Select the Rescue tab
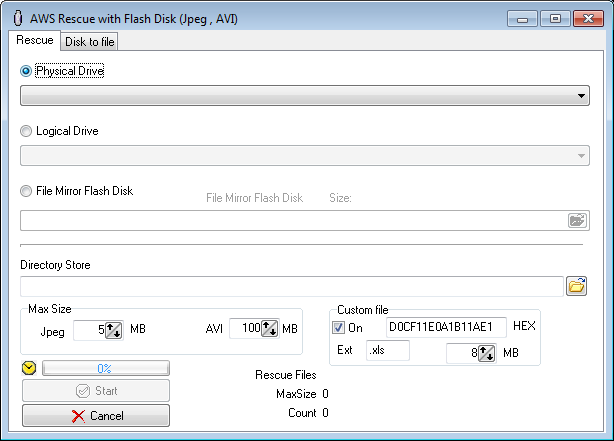The image size is (614, 441). 35,40
